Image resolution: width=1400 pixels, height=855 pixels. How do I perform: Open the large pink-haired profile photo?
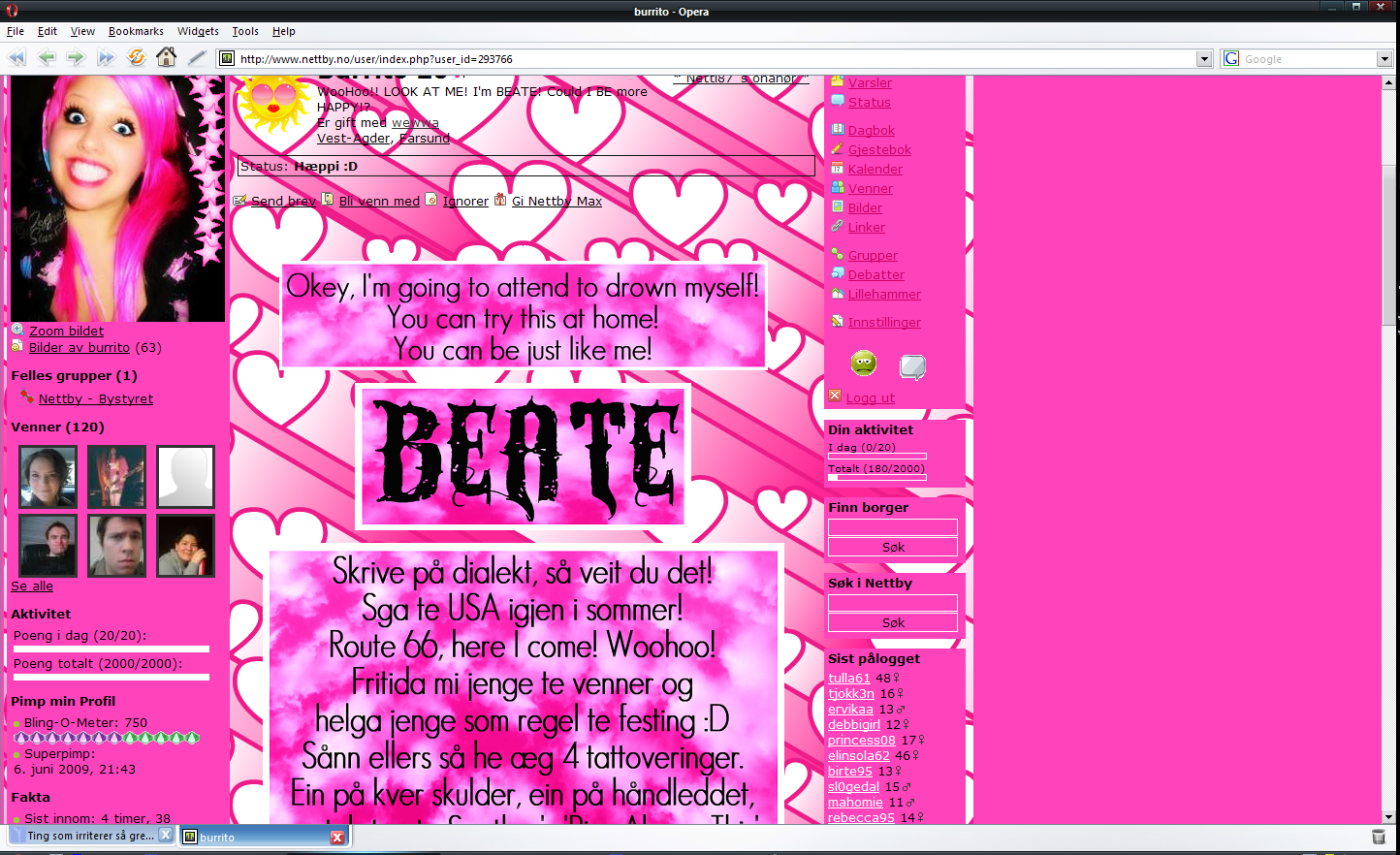117,198
